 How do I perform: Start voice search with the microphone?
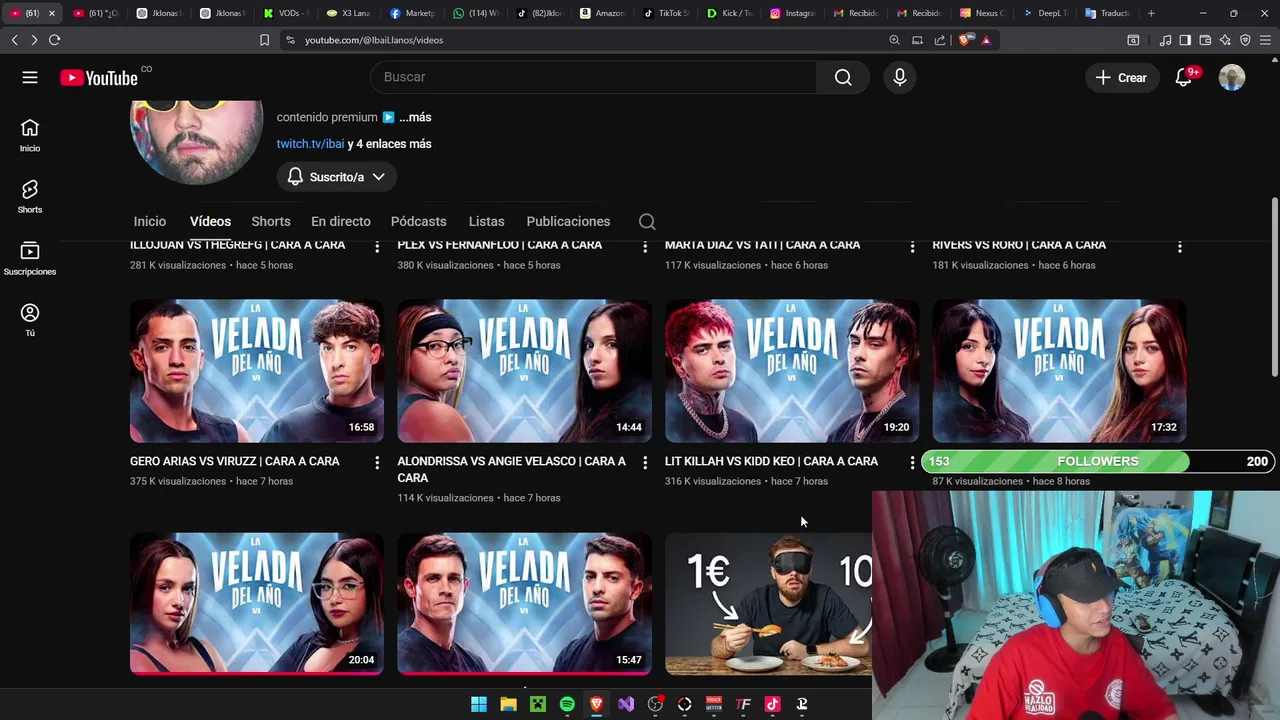point(900,77)
